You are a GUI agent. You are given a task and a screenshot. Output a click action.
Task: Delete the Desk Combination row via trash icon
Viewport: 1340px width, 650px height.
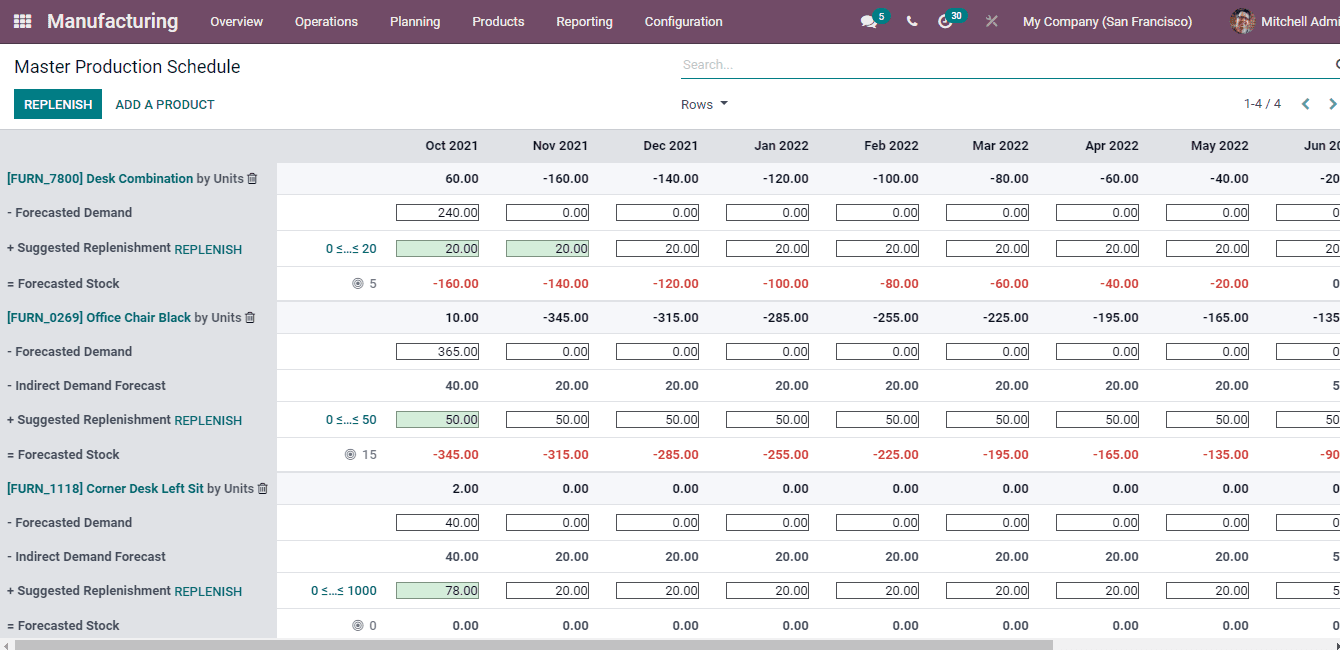252,178
